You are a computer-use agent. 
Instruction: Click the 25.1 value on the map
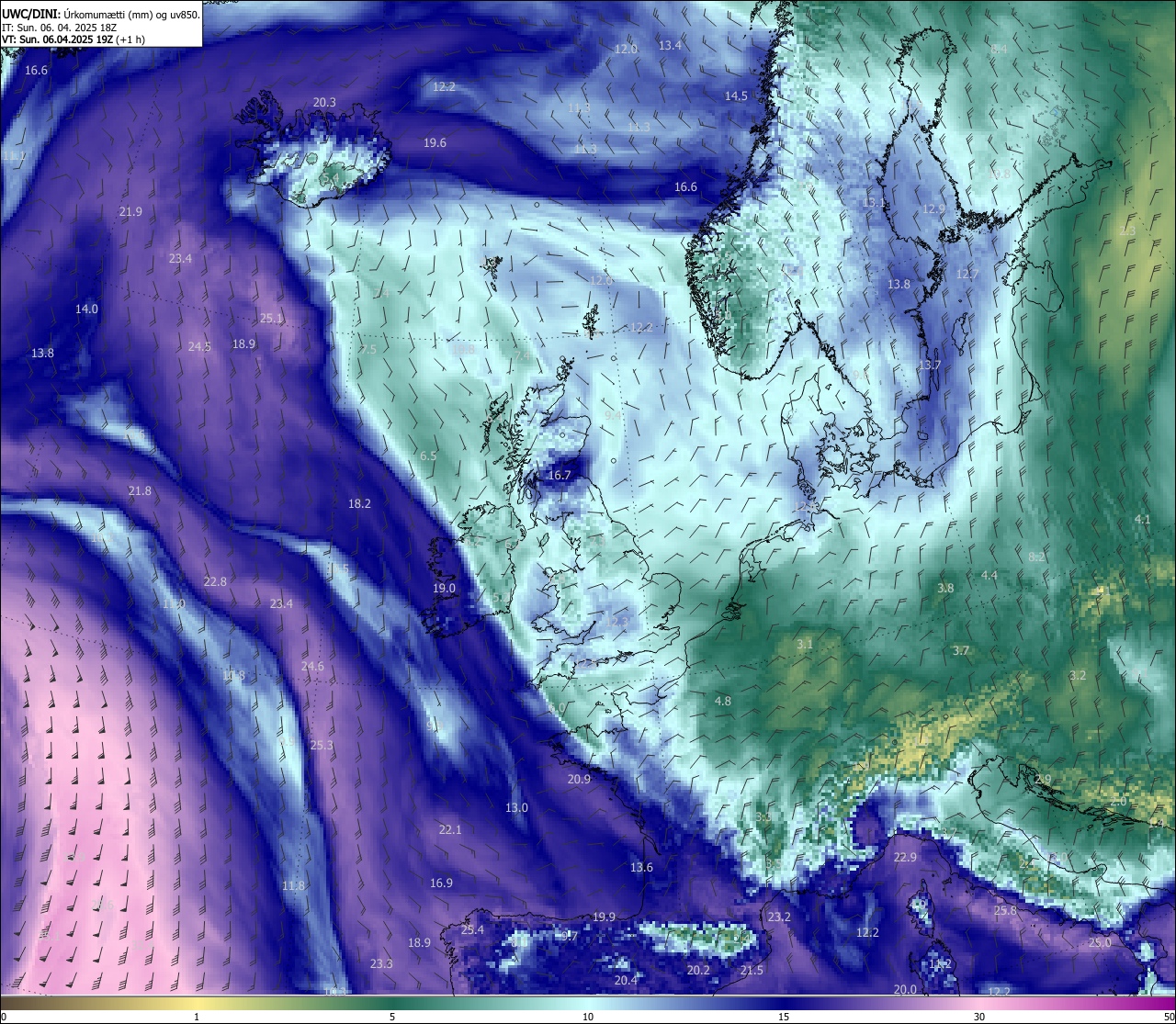271,319
